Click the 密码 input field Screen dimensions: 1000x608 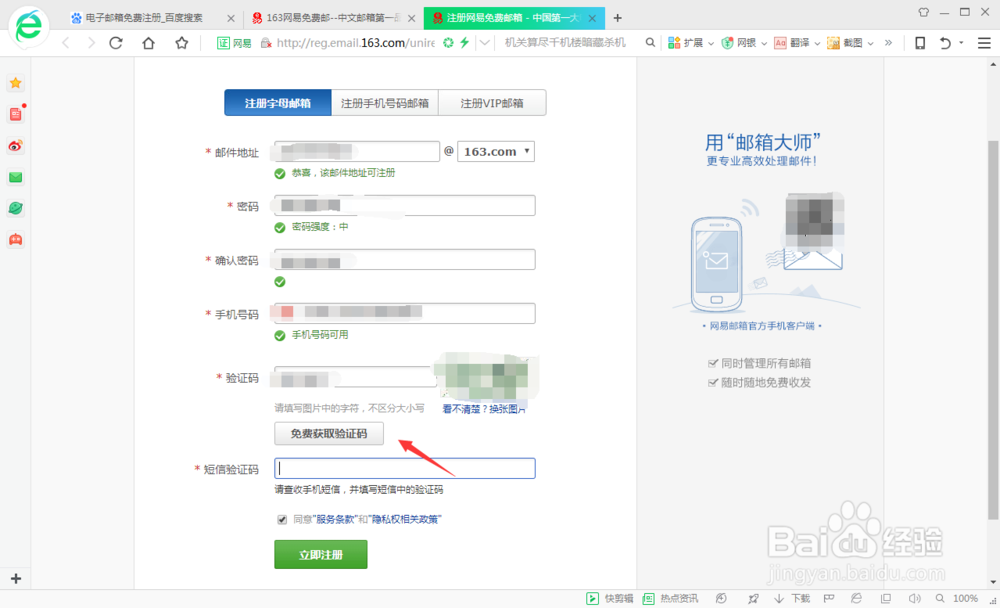[x=404, y=205]
